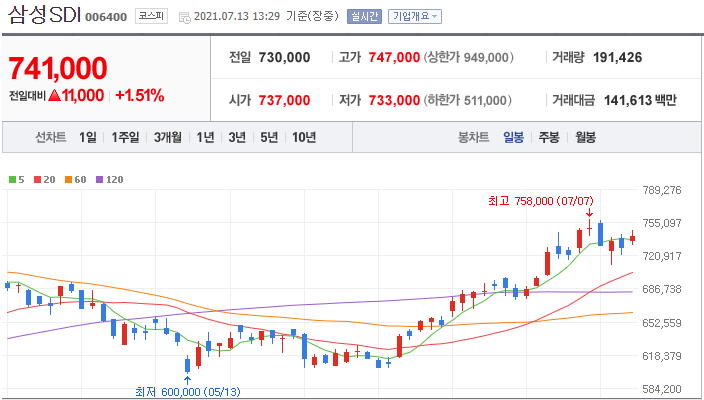The image size is (704, 400).
Task: Click the 755,097 y-axis label
Action: click(x=662, y=223)
